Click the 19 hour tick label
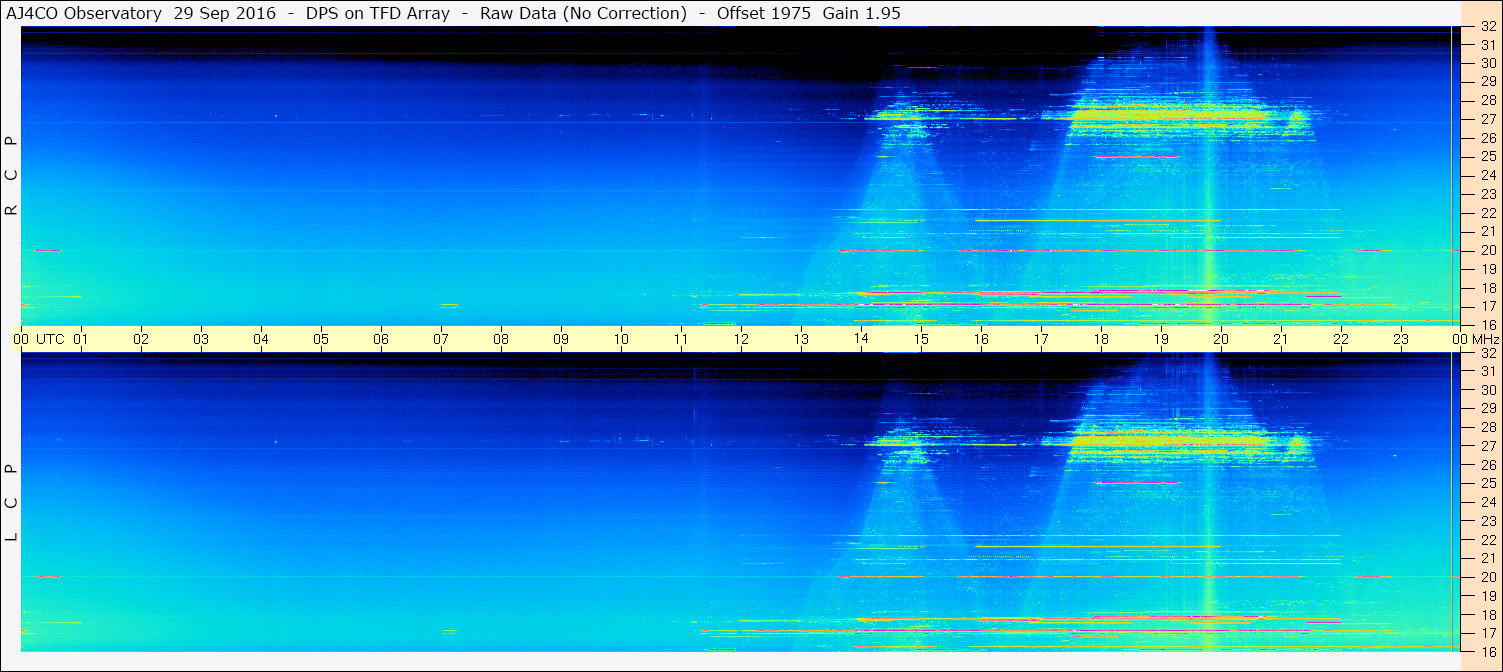The image size is (1503, 672). tap(1161, 339)
